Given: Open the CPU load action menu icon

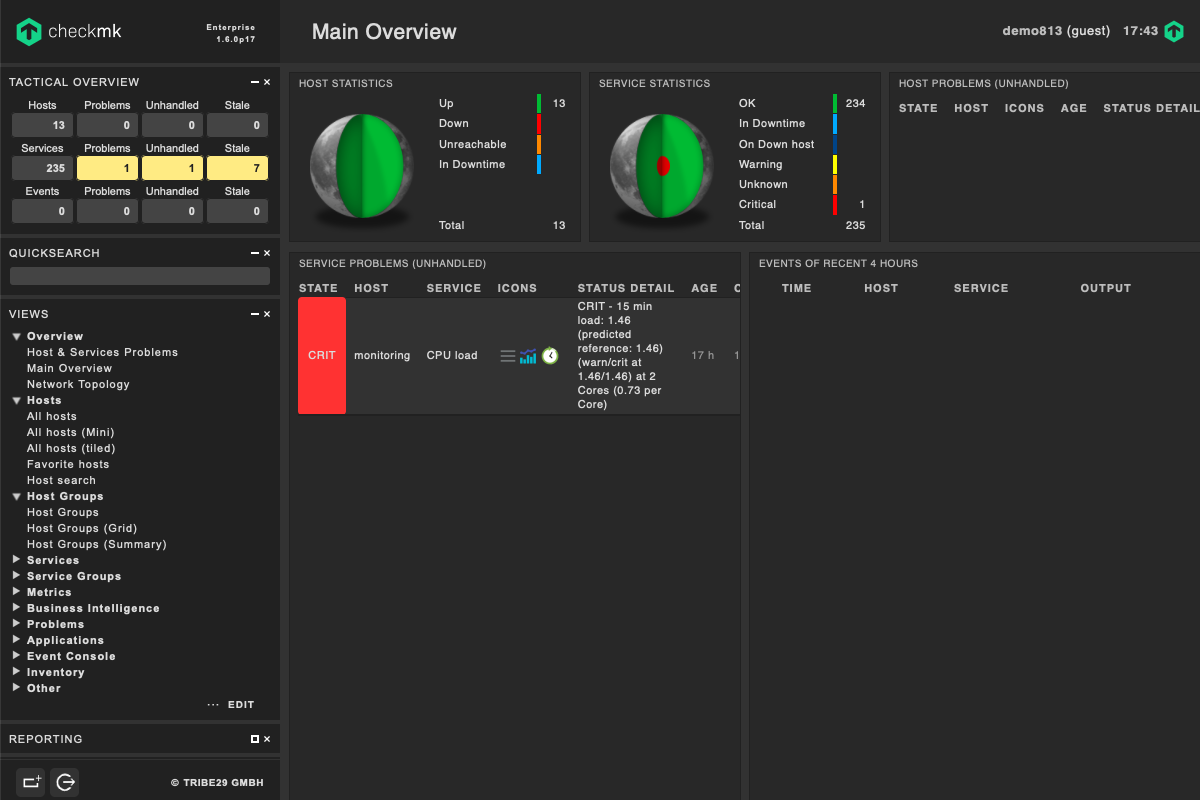Looking at the screenshot, I should 507,356.
